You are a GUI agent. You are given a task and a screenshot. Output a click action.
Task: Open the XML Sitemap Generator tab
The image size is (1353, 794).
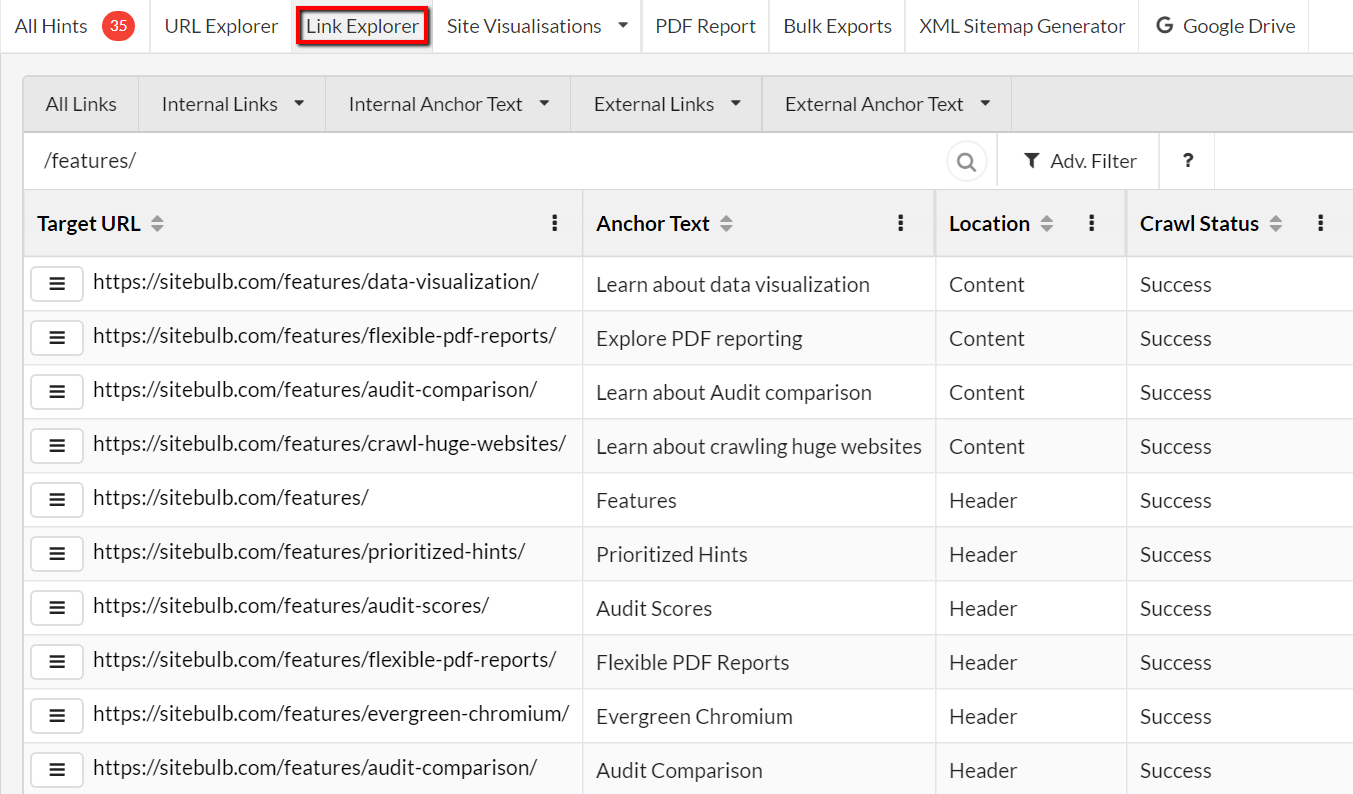coord(1022,26)
